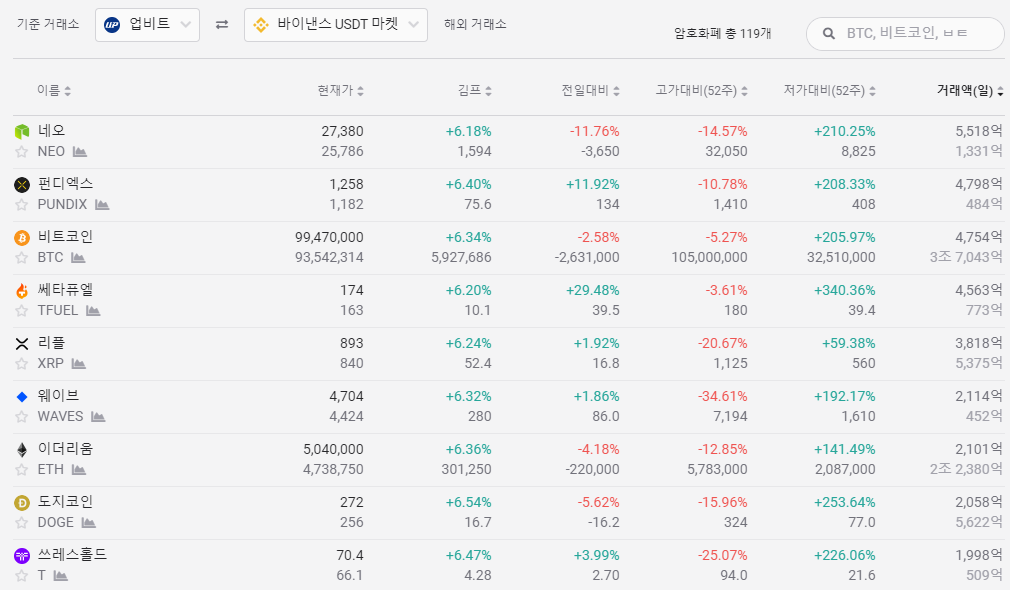Sort the table by 현재가 header
Screen dimensions: 1010x590
tap(340, 91)
